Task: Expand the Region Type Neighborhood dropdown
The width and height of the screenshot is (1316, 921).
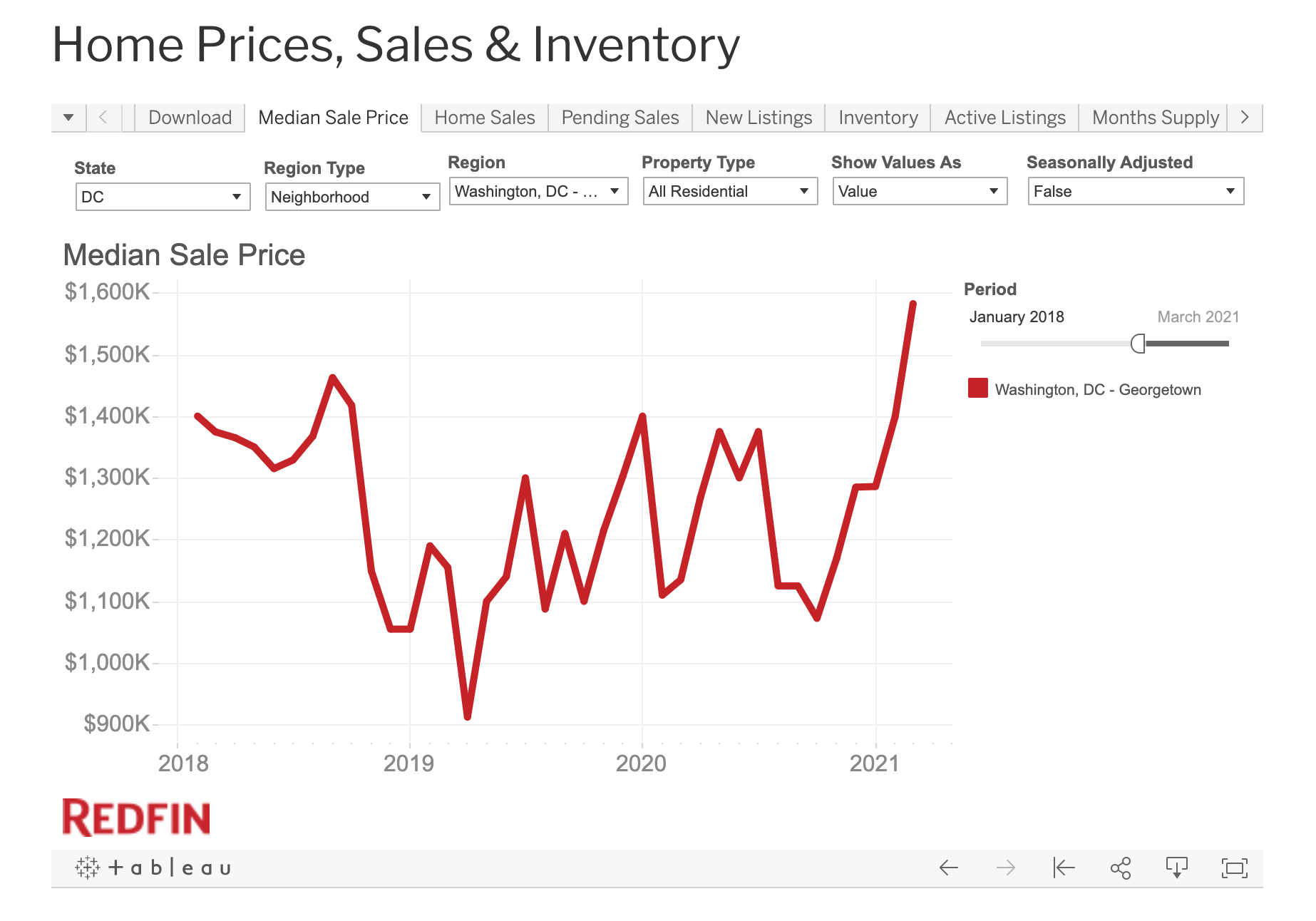Action: tap(352, 197)
